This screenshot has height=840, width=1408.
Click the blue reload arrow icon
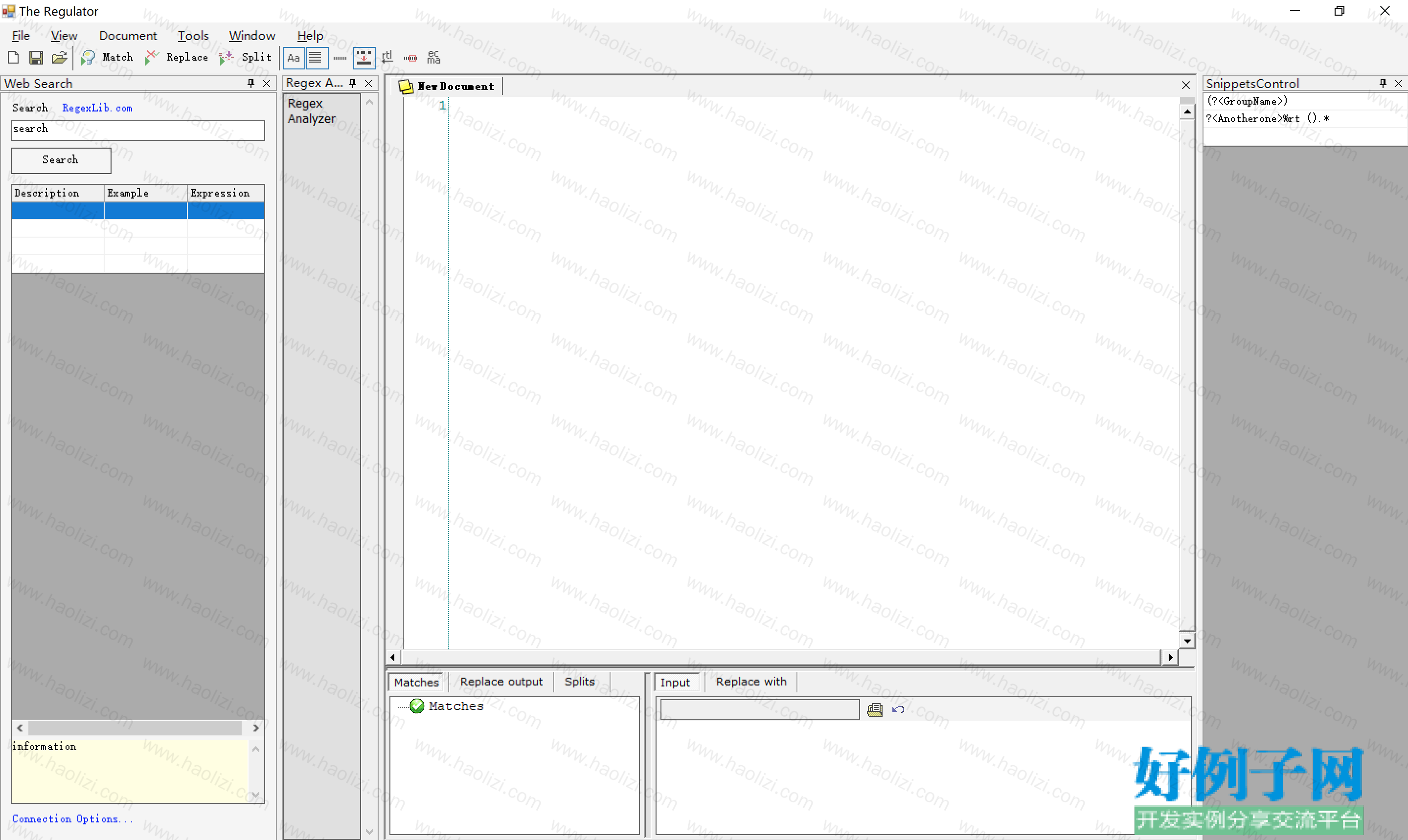(898, 709)
